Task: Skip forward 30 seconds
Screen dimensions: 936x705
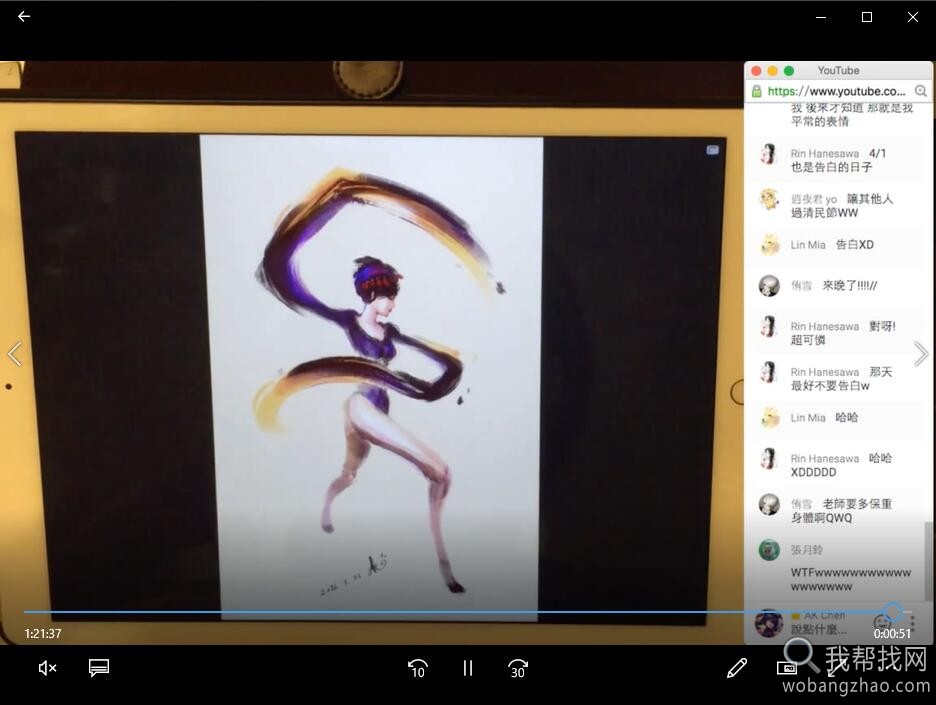Action: pyautogui.click(x=518, y=669)
